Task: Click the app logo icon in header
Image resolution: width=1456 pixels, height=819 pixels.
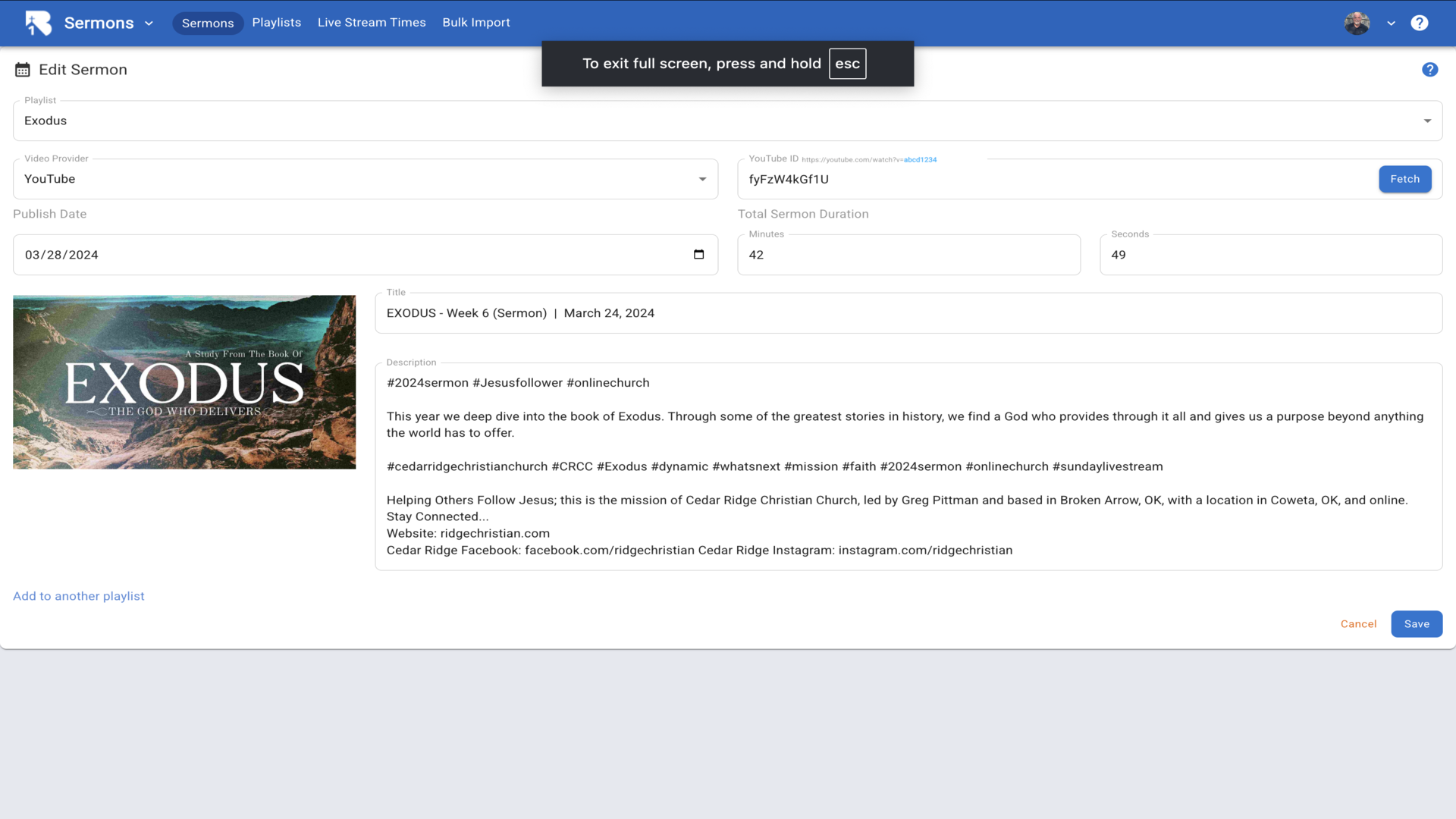Action: pyautogui.click(x=38, y=23)
